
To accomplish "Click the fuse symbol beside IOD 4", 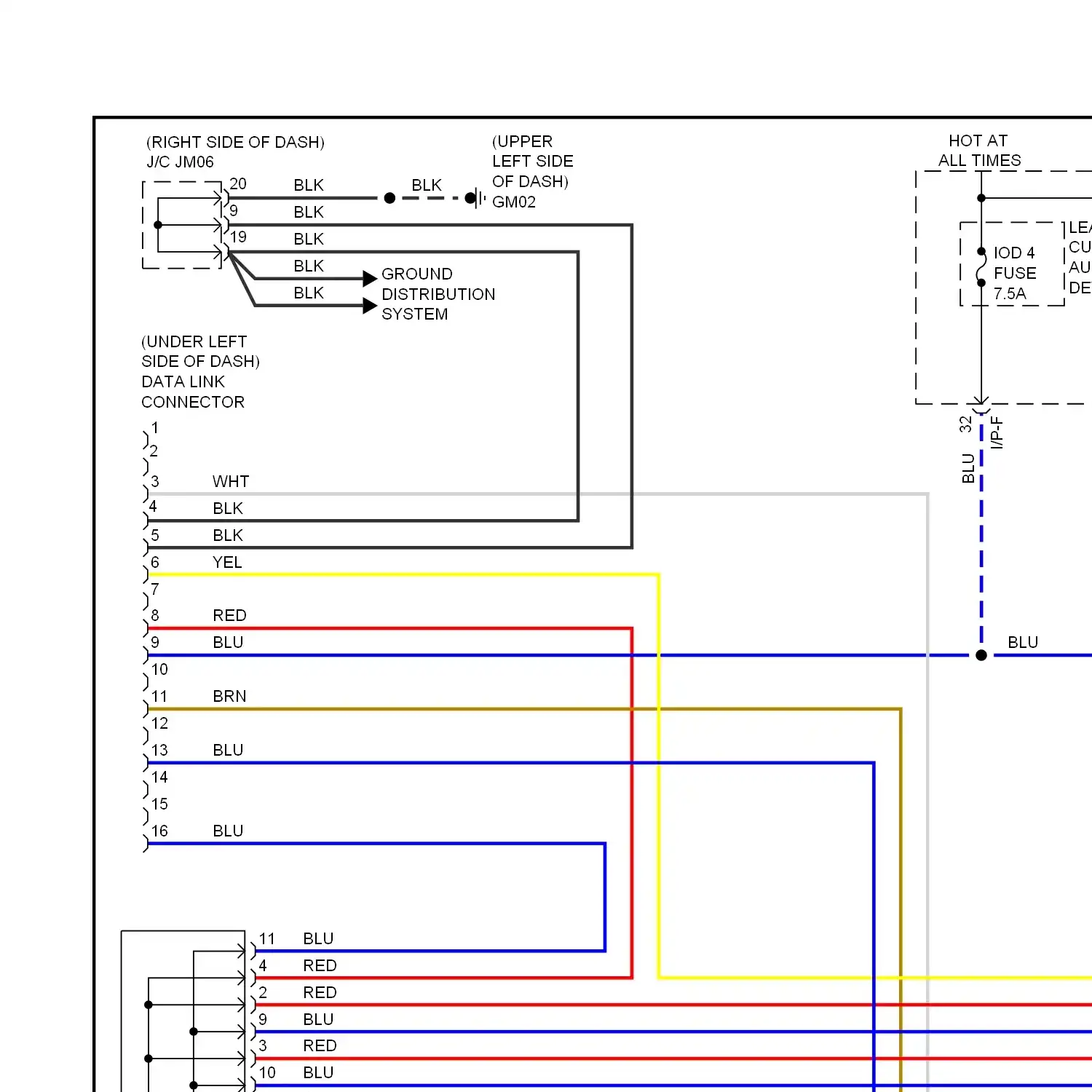I will (x=981, y=267).
